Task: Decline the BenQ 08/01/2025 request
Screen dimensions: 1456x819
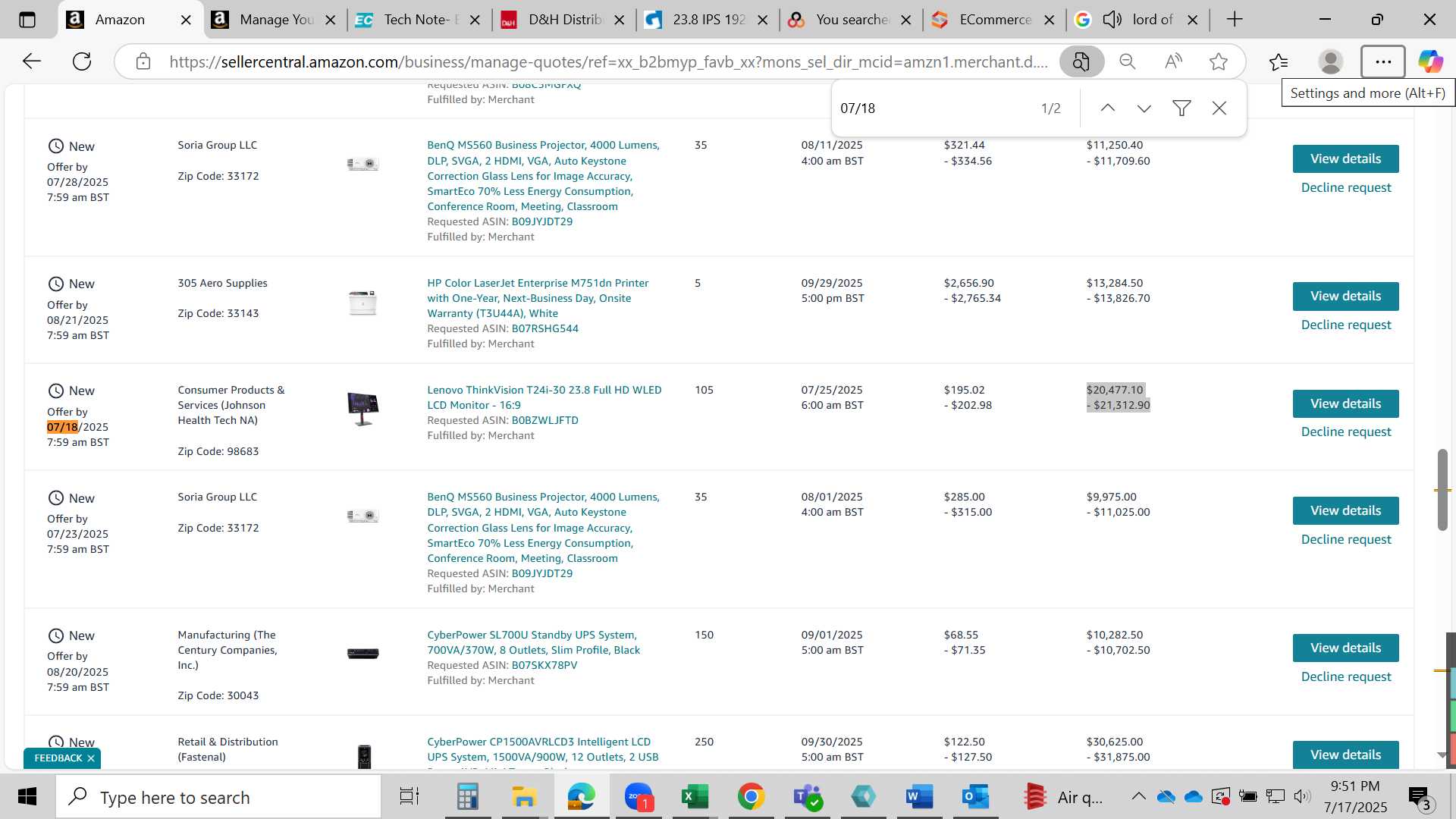Action: [x=1345, y=539]
